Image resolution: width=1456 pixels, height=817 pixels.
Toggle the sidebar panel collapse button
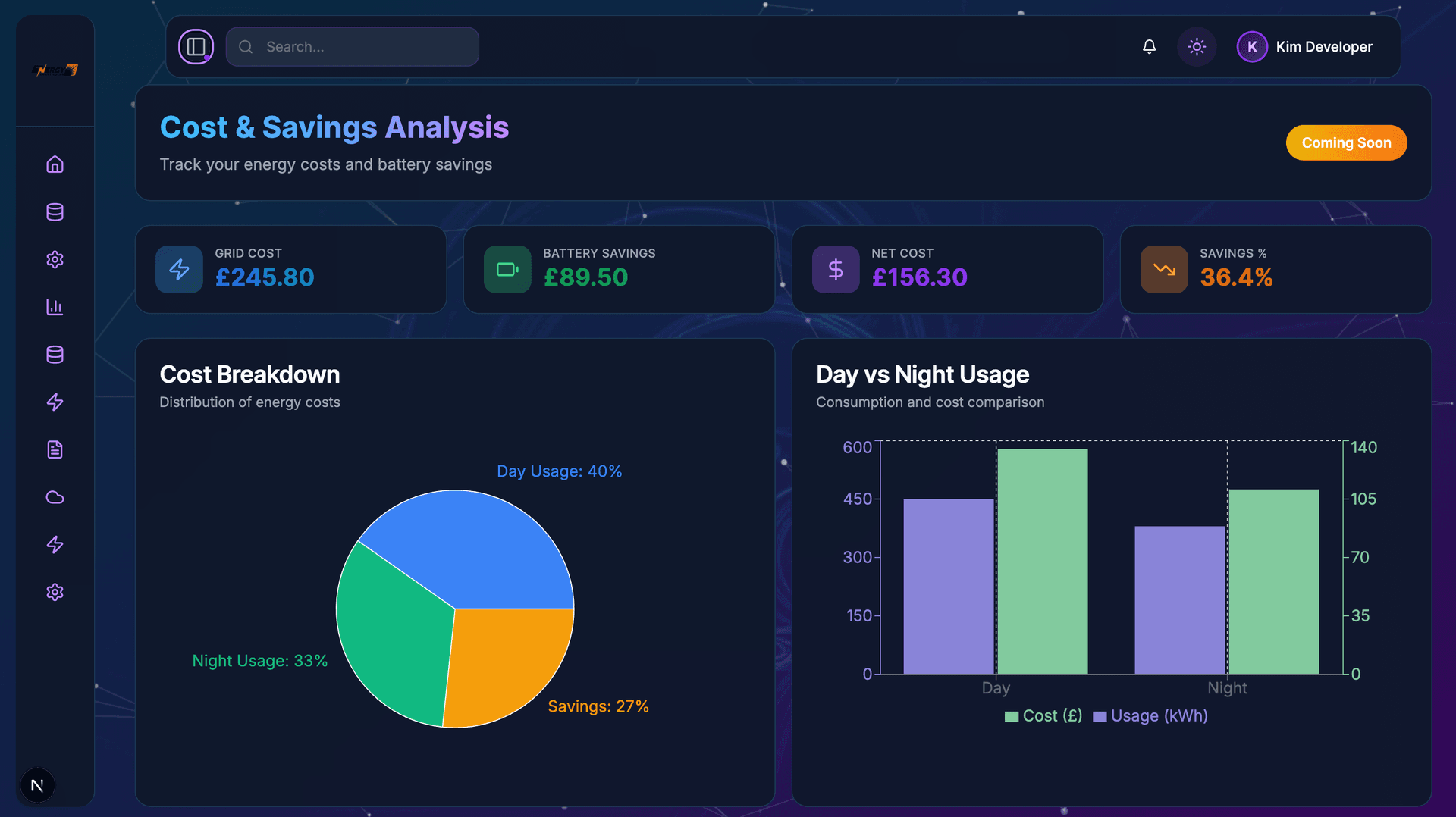(196, 47)
